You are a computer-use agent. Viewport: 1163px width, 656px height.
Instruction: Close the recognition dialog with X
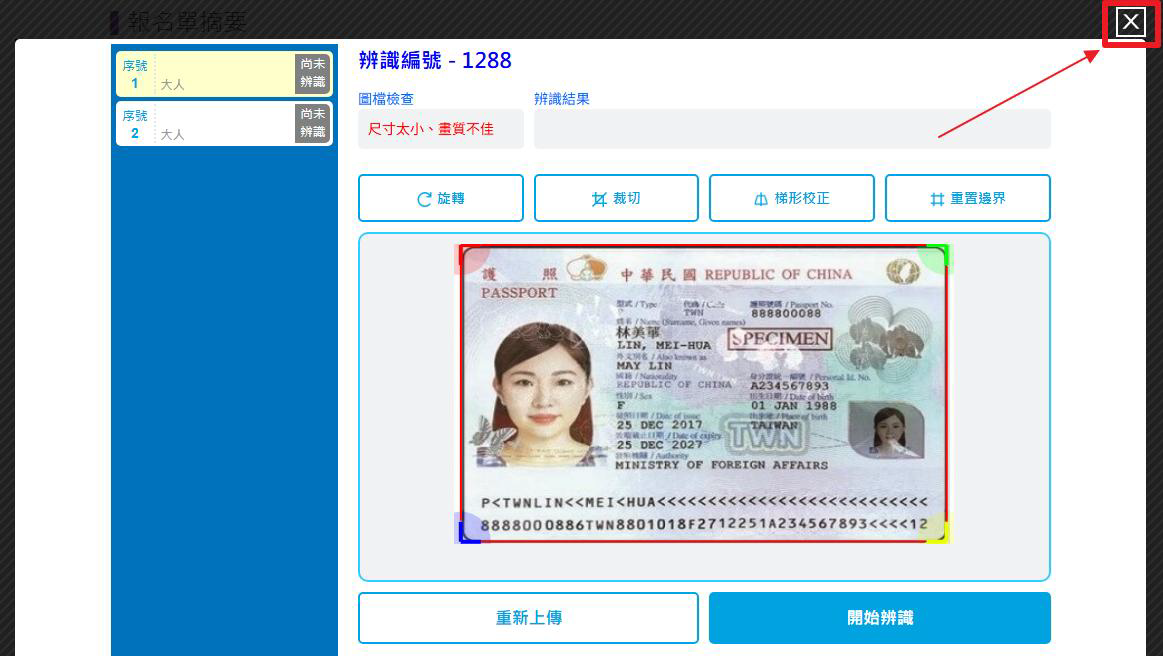click(1130, 22)
